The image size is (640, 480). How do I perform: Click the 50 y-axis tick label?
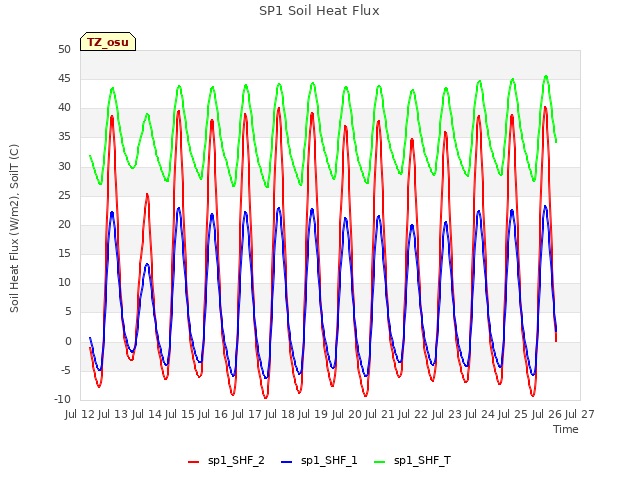pyautogui.click(x=64, y=50)
